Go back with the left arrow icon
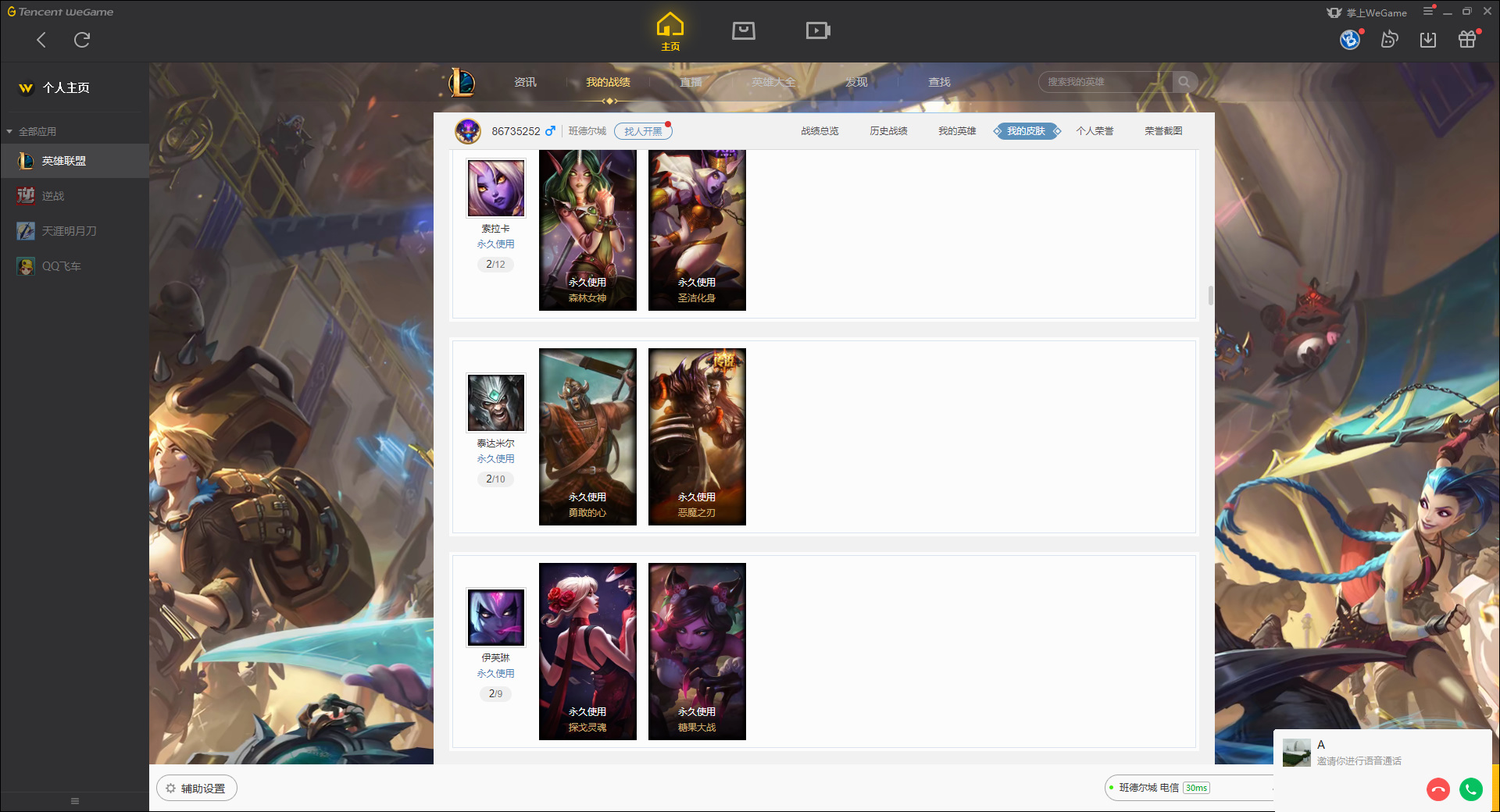Screen dimensions: 1500x812 41,40
